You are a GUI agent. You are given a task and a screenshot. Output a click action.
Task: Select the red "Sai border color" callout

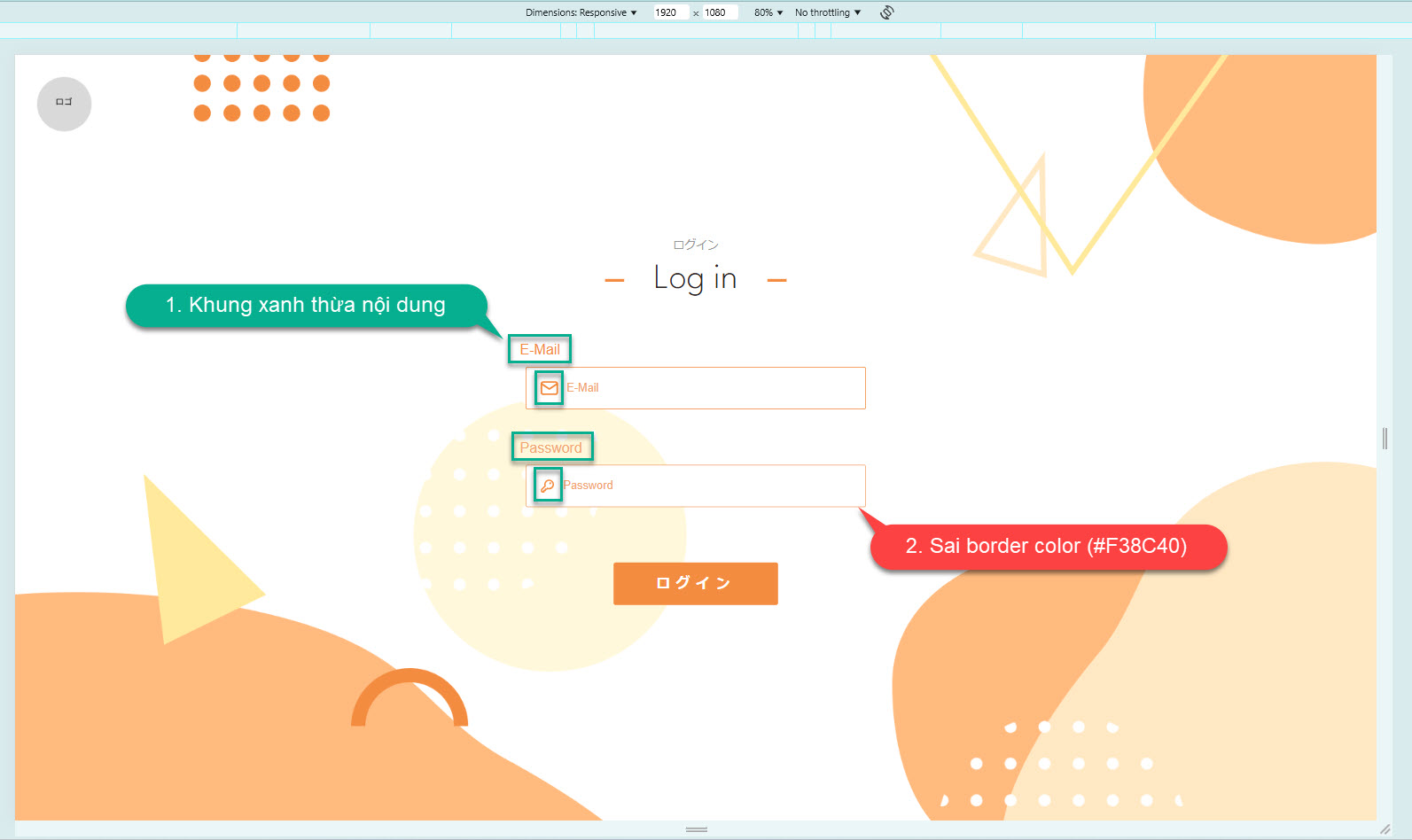(x=1046, y=546)
